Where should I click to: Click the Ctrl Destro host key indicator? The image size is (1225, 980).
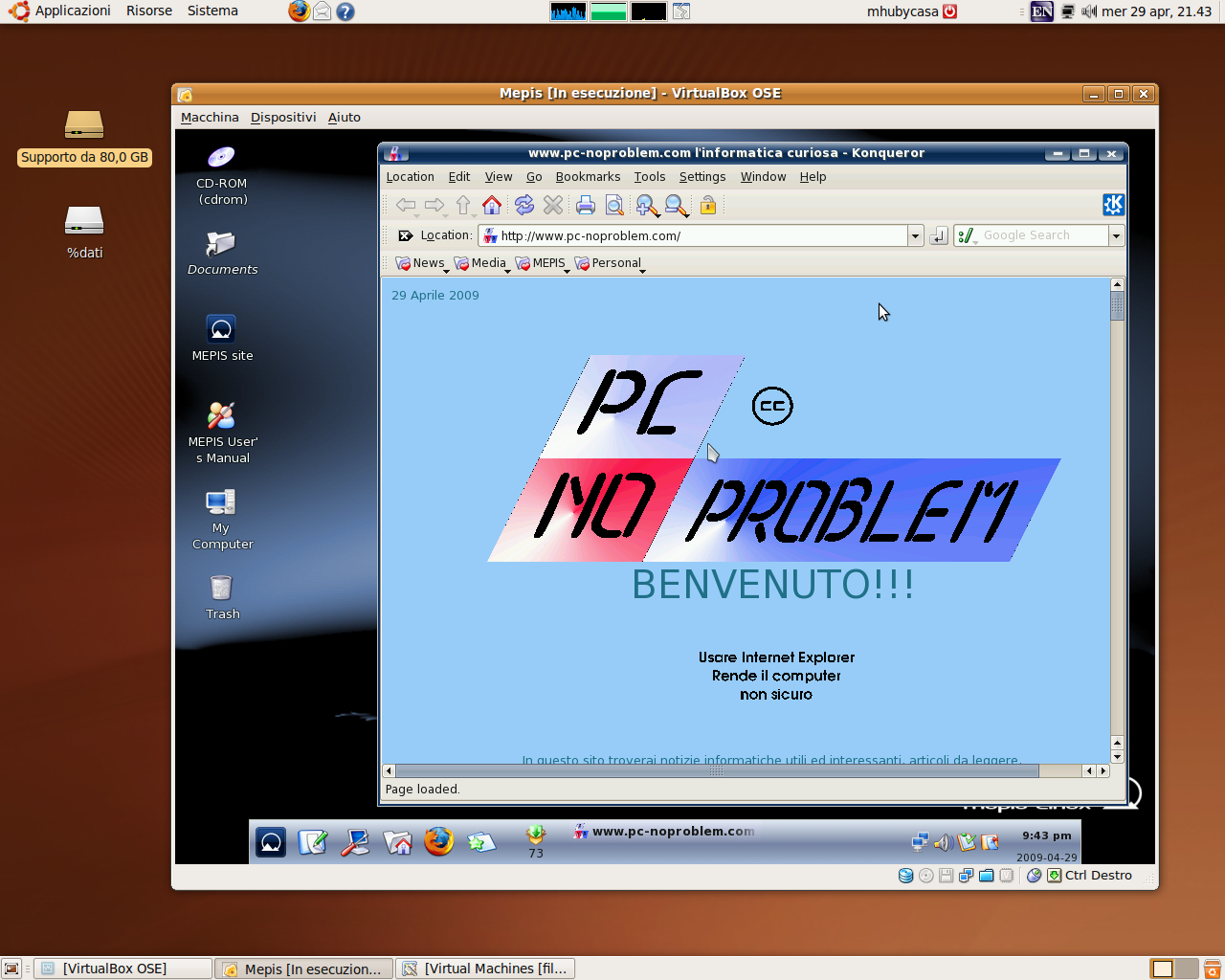pyautogui.click(x=1099, y=875)
